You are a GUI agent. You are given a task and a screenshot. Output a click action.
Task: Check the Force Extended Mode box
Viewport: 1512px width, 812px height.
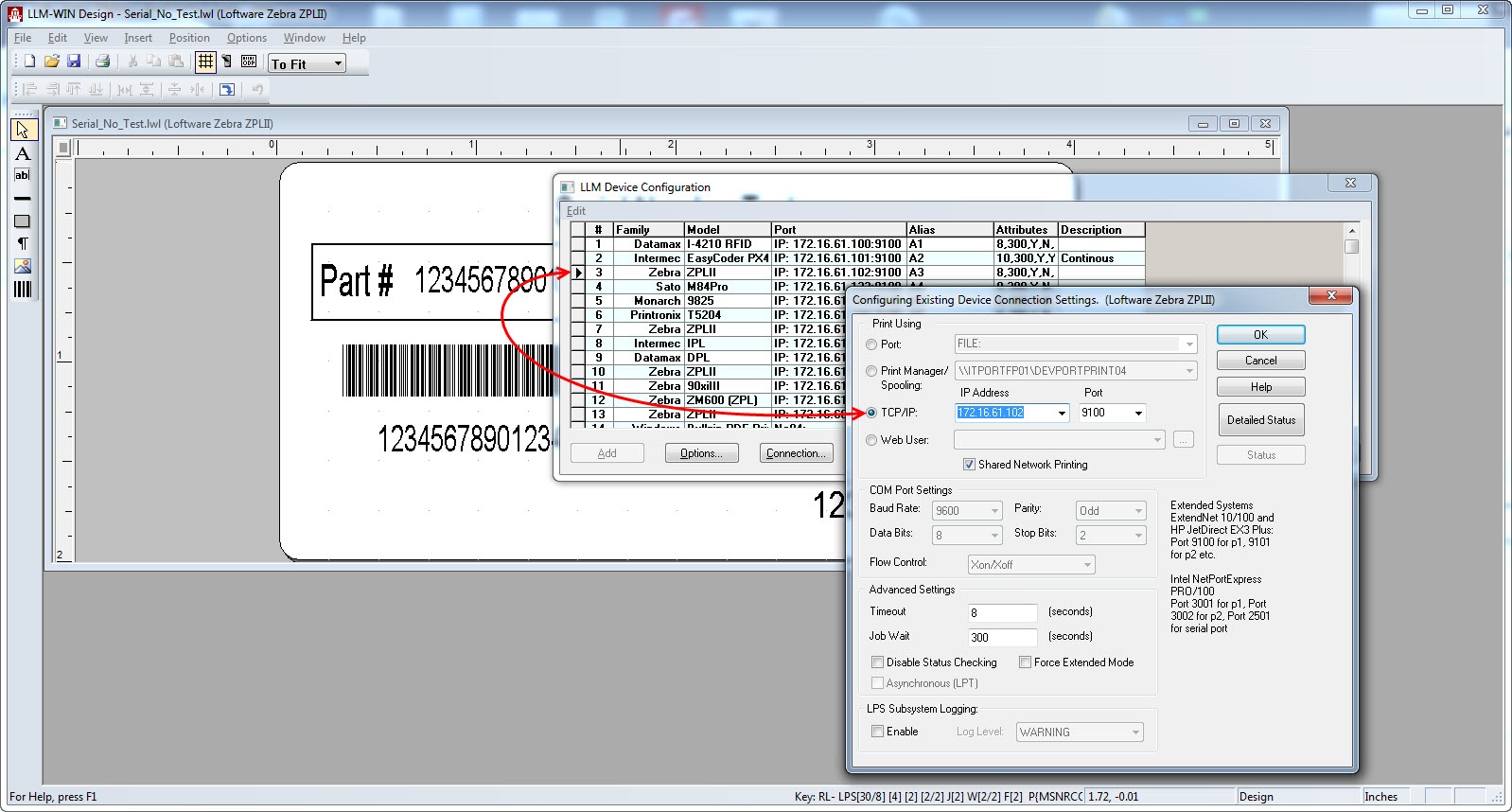pyautogui.click(x=1025, y=662)
